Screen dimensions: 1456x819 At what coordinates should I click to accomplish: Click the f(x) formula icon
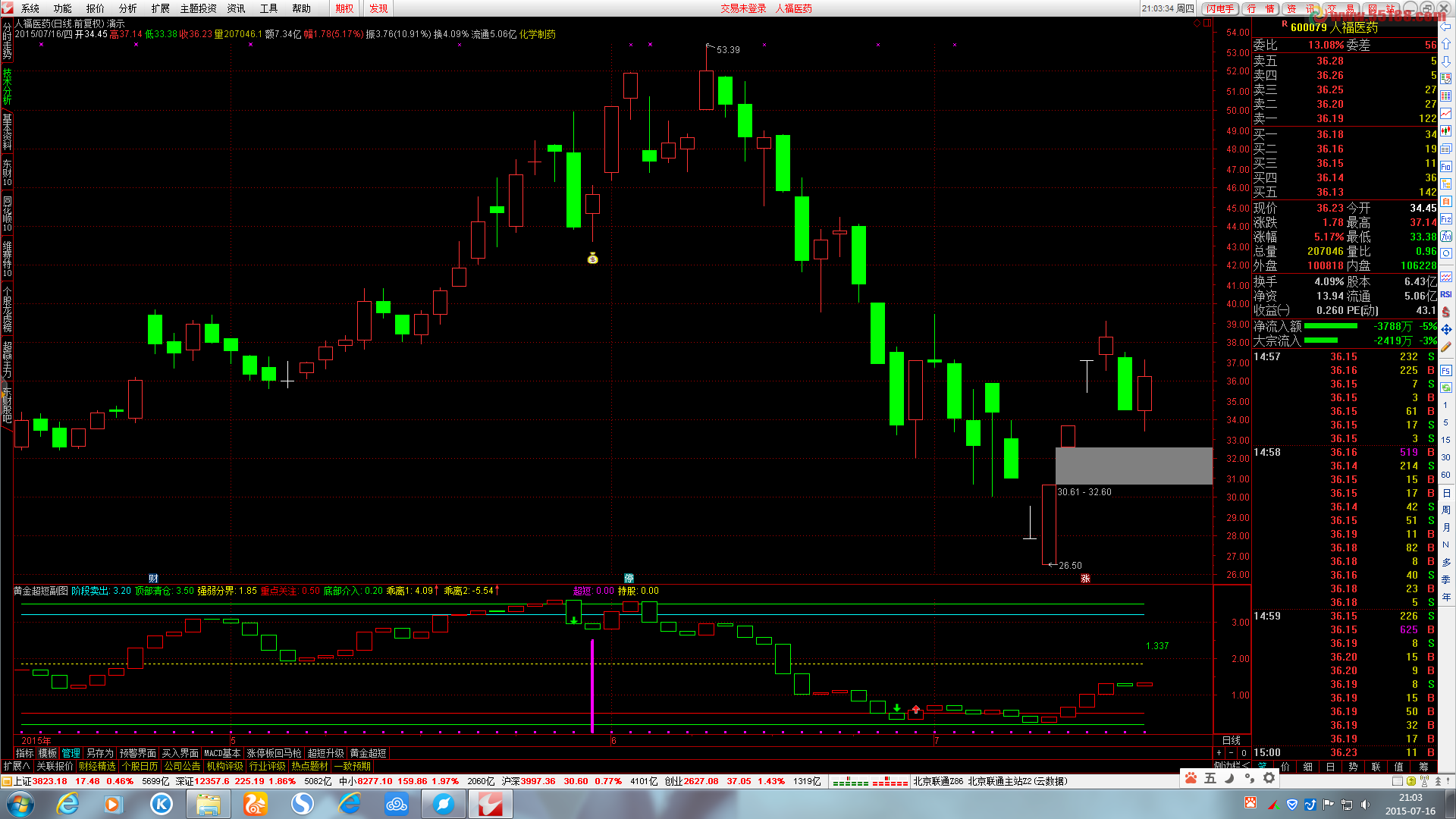1446,236
